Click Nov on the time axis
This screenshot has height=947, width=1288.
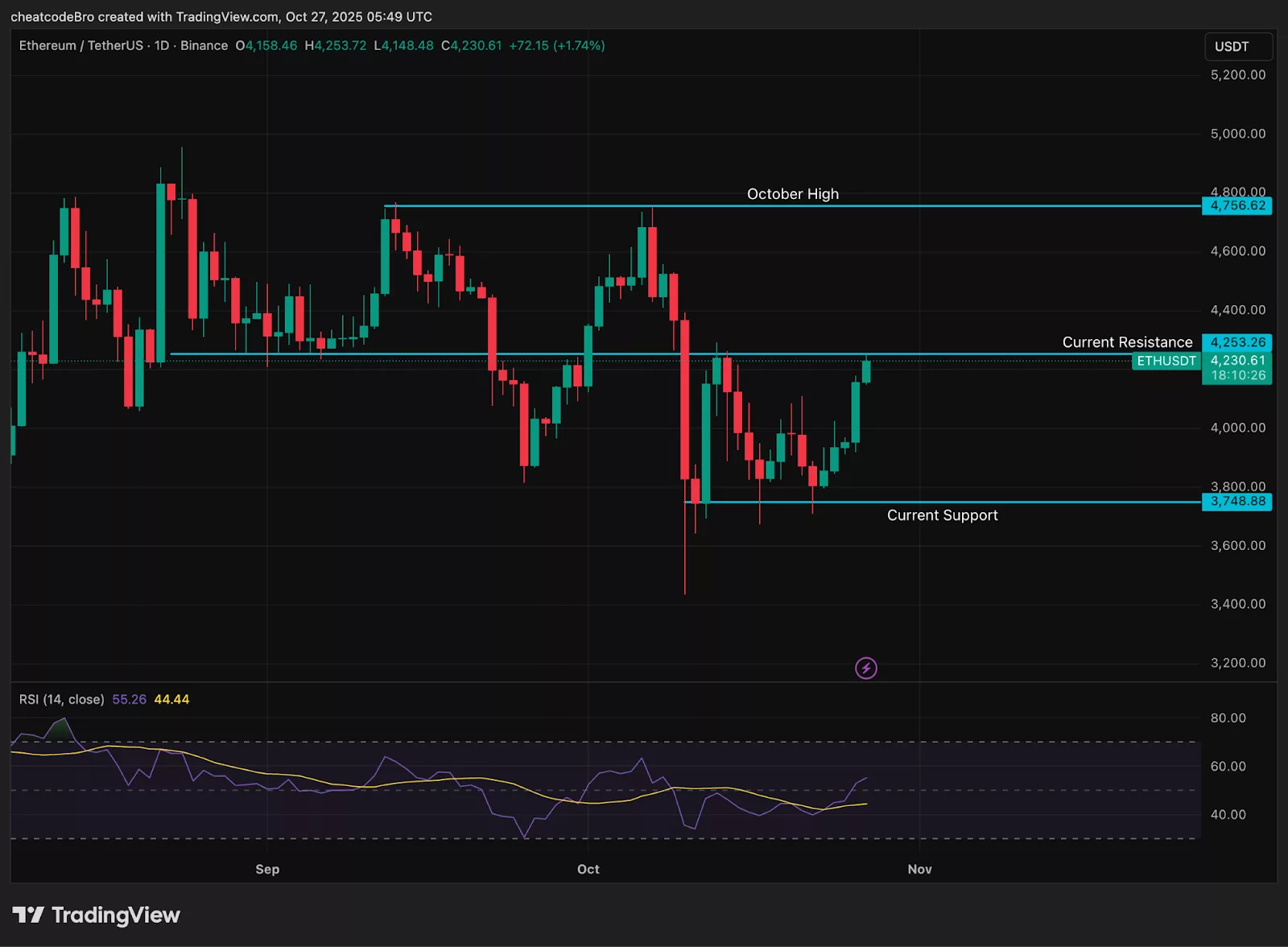[x=919, y=870]
